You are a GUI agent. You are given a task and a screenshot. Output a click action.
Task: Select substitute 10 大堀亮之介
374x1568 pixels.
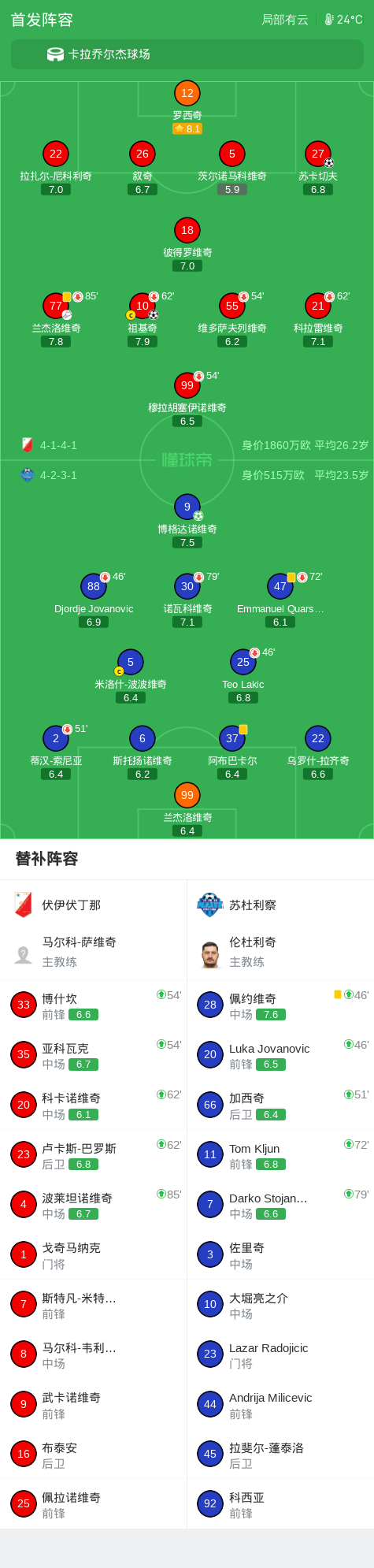click(x=280, y=1304)
